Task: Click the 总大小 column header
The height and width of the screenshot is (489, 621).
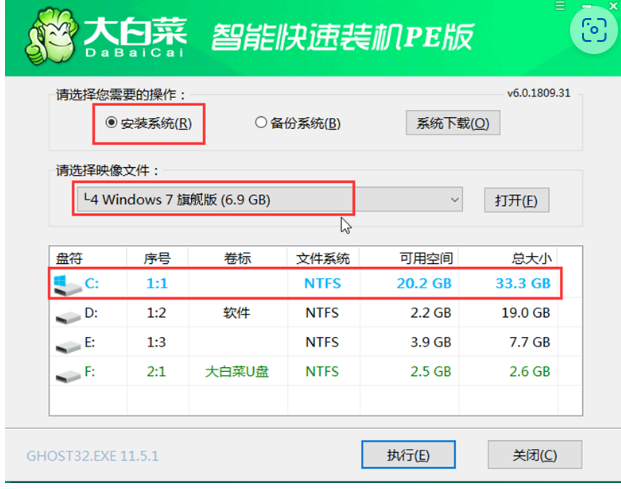Action: [523, 258]
